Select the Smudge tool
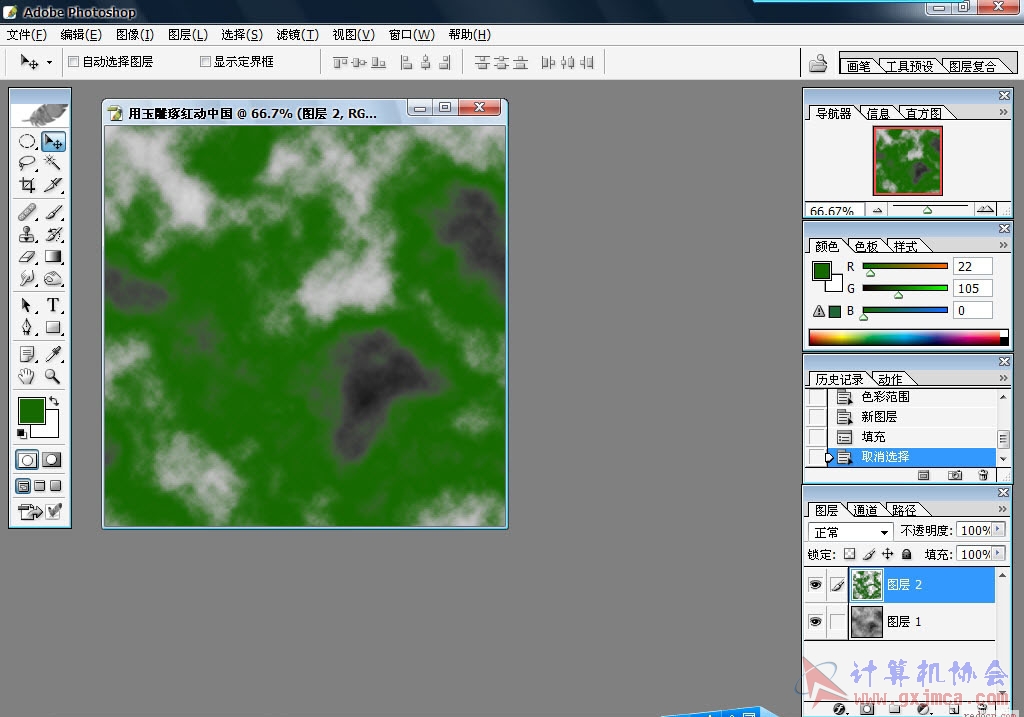The height and width of the screenshot is (717, 1024). [x=27, y=279]
